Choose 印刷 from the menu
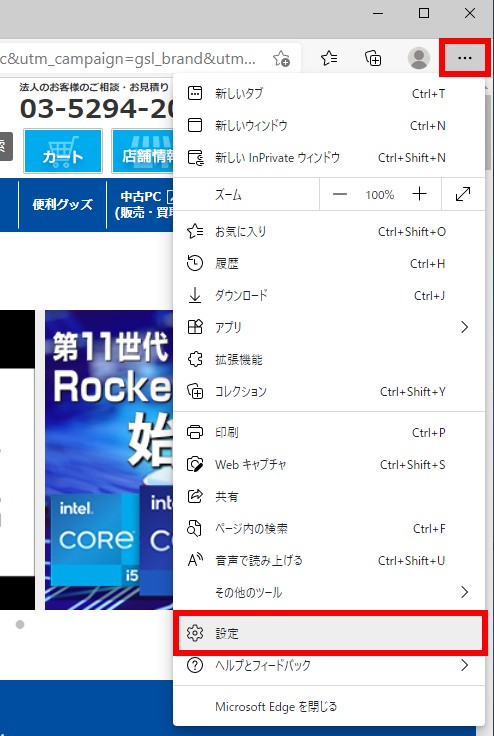494x736 pixels. [329, 432]
